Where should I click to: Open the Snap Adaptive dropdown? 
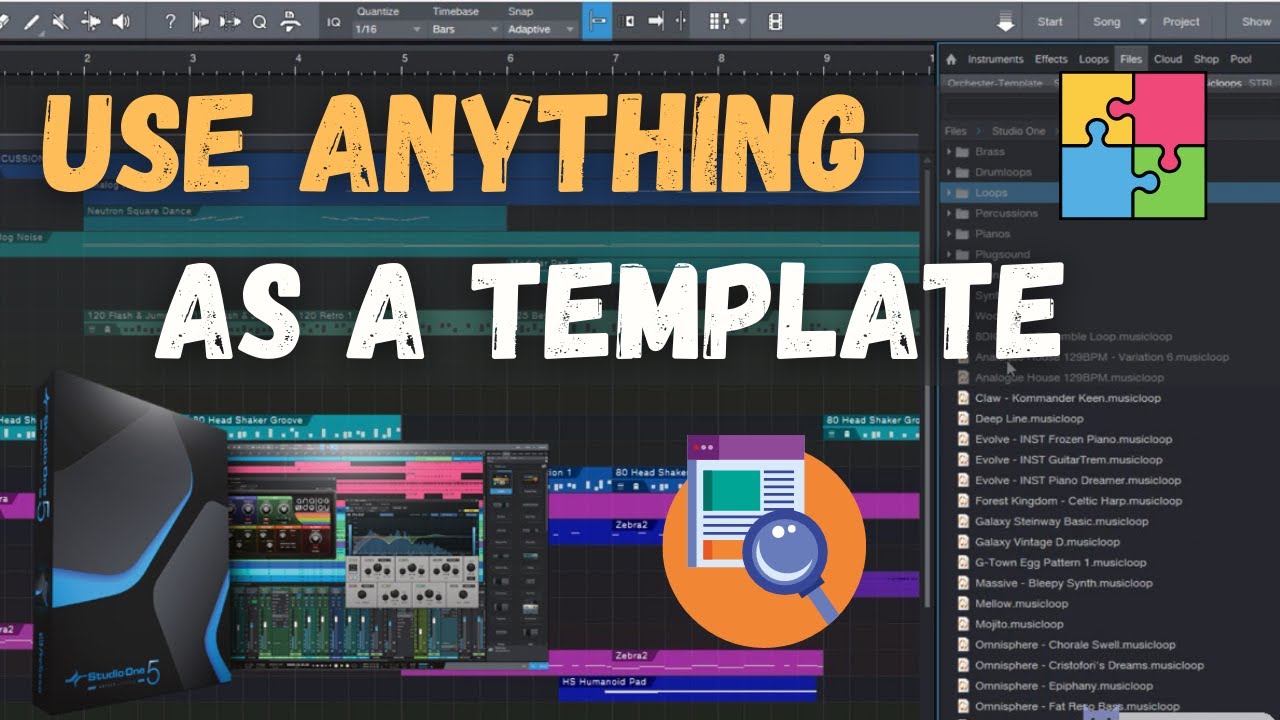click(x=540, y=29)
